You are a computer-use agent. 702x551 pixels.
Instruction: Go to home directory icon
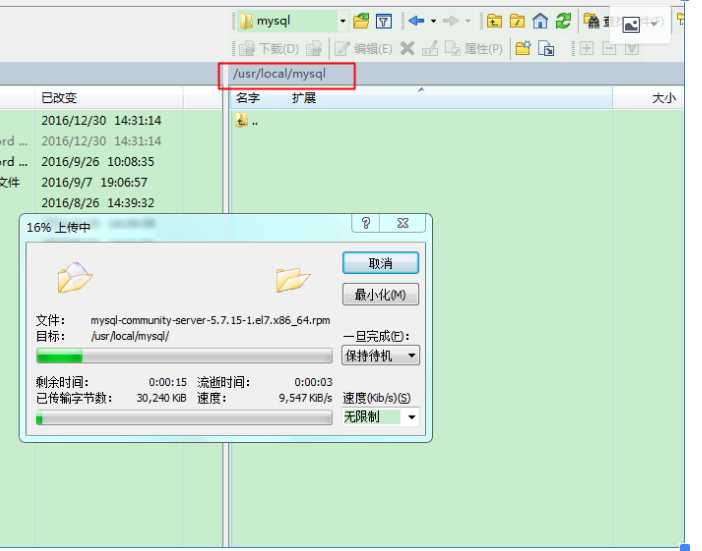point(540,21)
